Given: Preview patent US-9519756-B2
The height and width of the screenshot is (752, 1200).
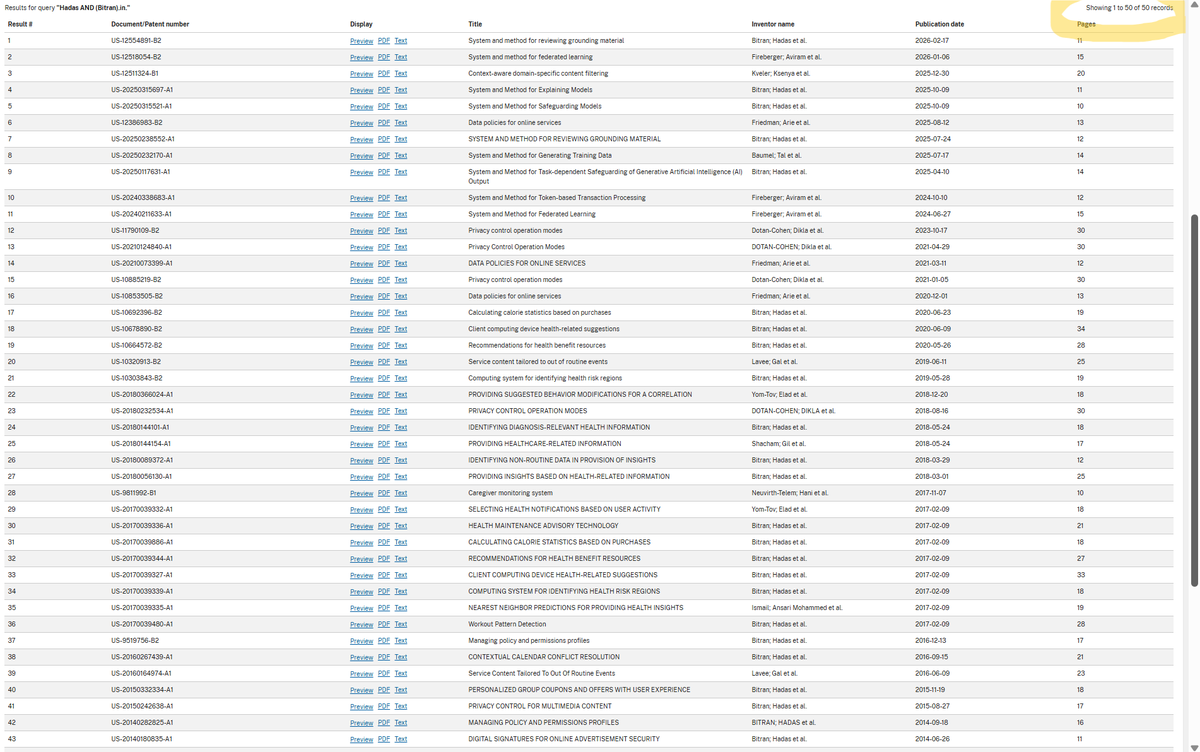Looking at the screenshot, I should 361,641.
